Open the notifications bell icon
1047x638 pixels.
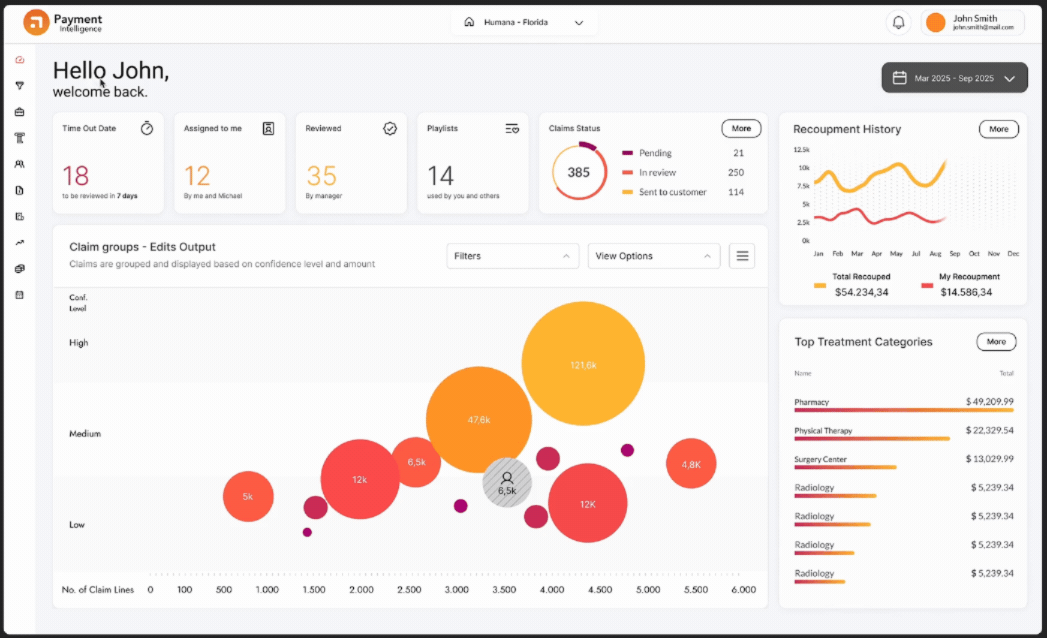click(x=898, y=22)
